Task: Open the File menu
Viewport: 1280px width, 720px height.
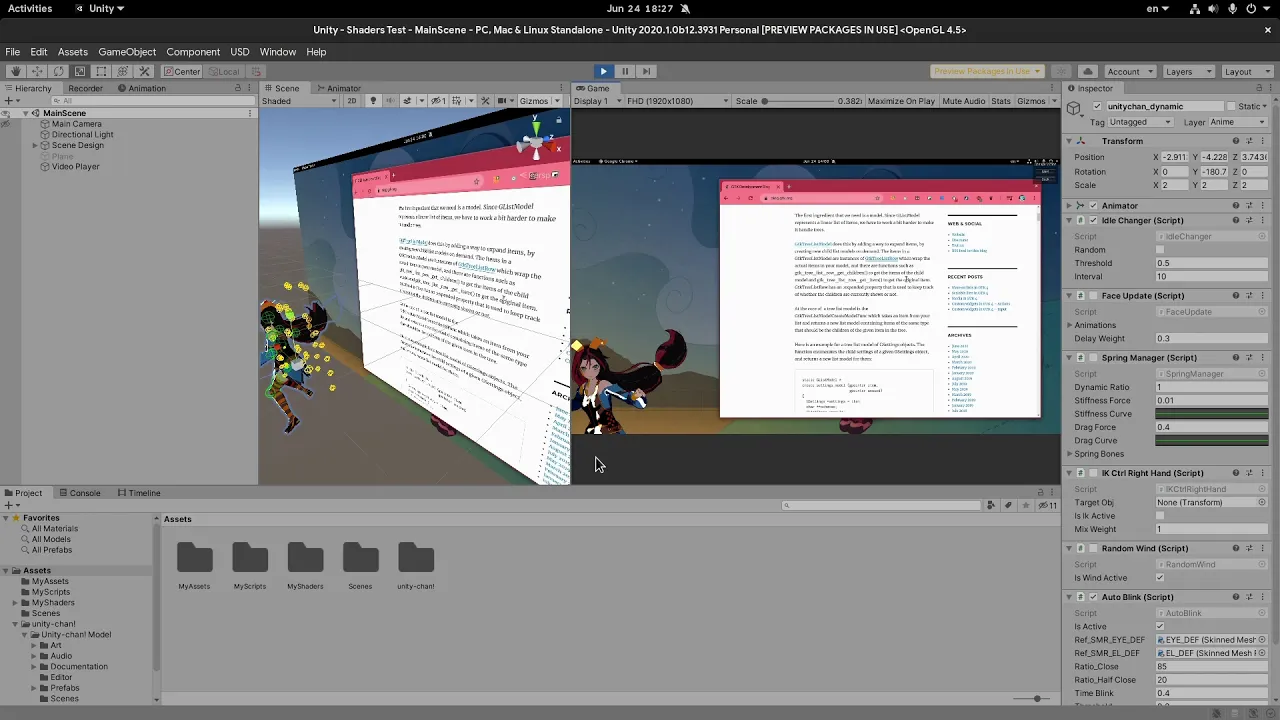Action: click(13, 52)
